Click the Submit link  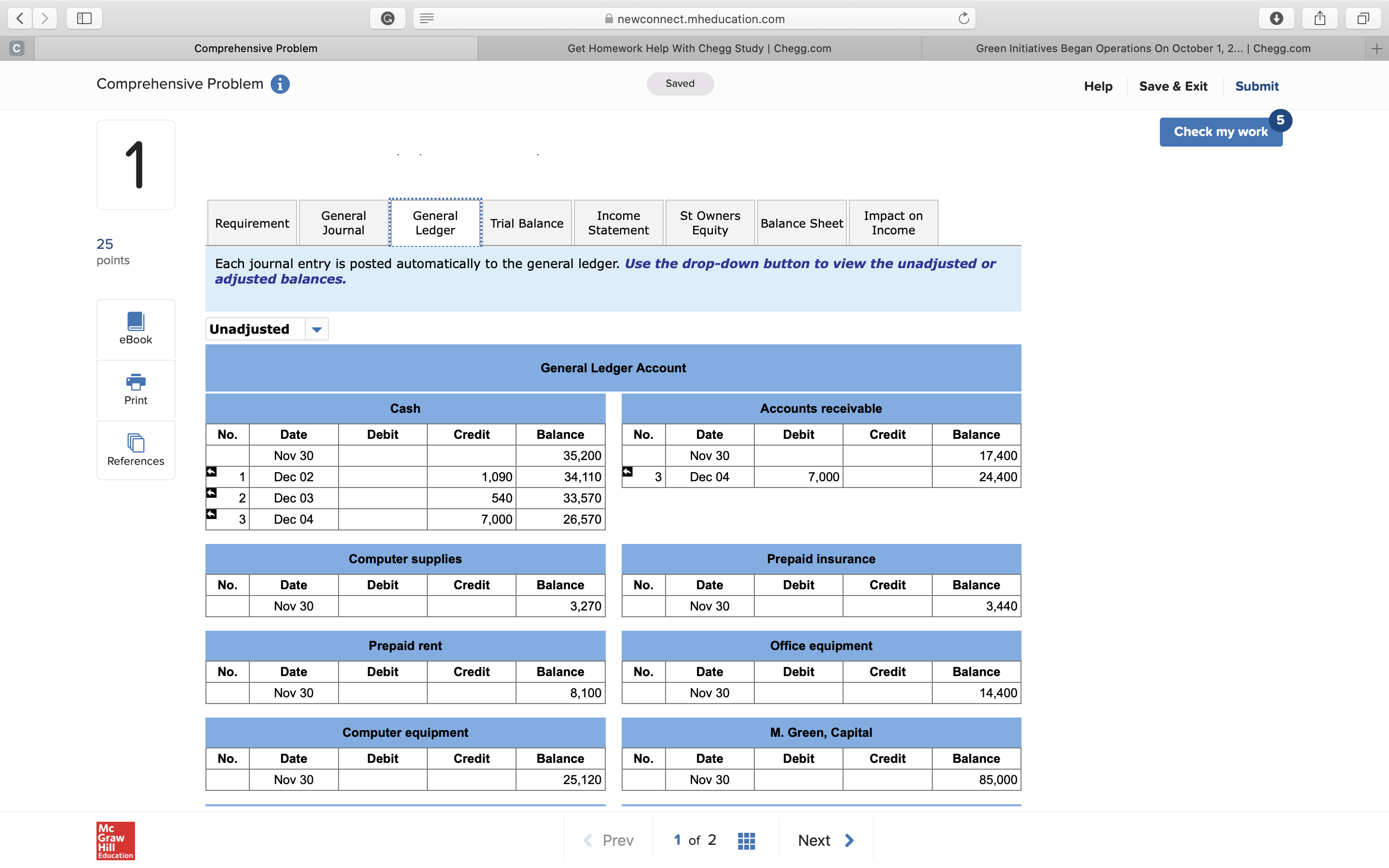1256,86
